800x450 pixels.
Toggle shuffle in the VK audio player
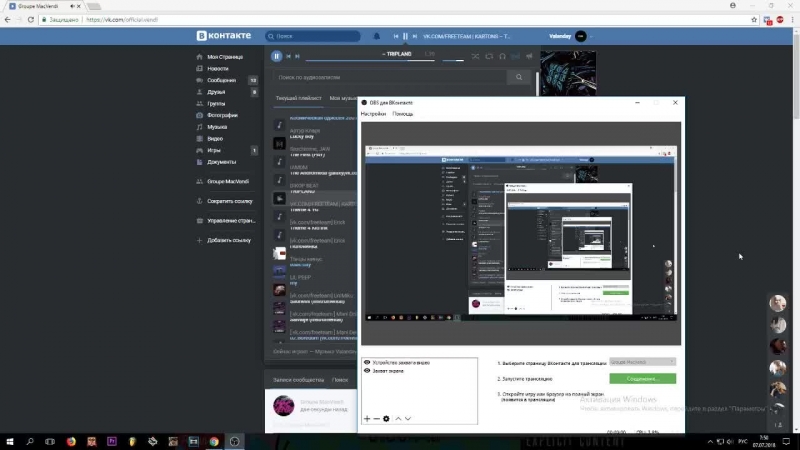(x=475, y=56)
